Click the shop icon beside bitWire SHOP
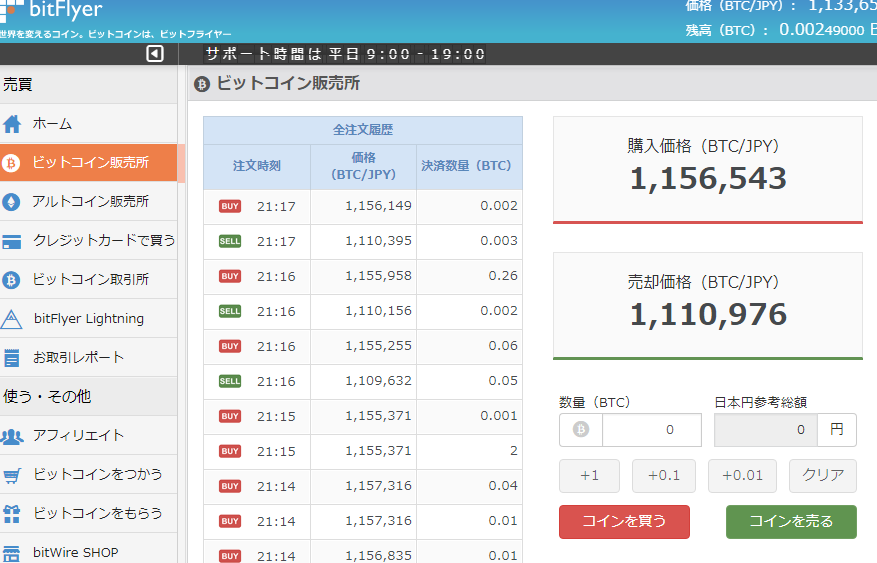 click(11, 553)
